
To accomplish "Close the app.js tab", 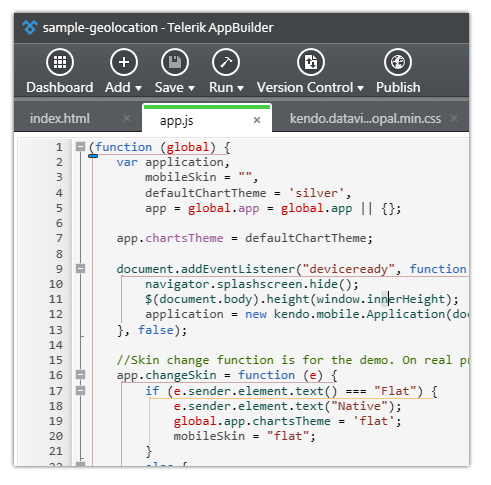I will point(257,120).
